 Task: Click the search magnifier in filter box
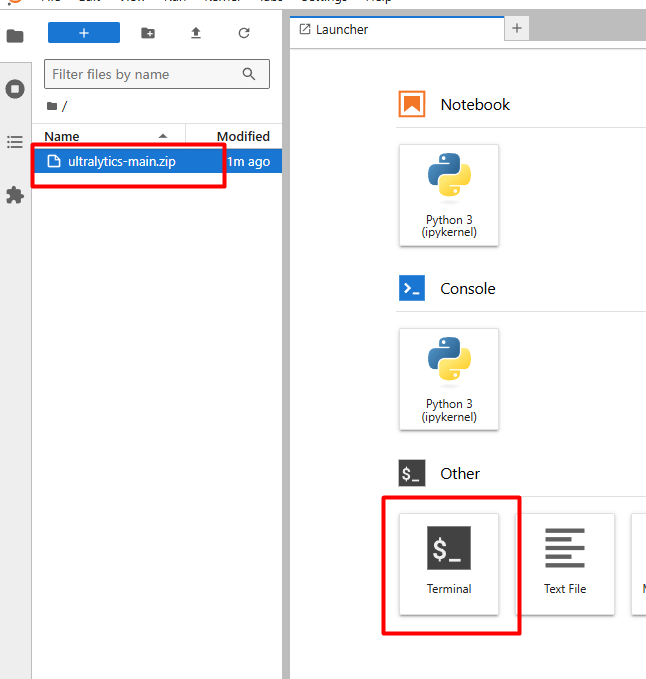click(249, 74)
